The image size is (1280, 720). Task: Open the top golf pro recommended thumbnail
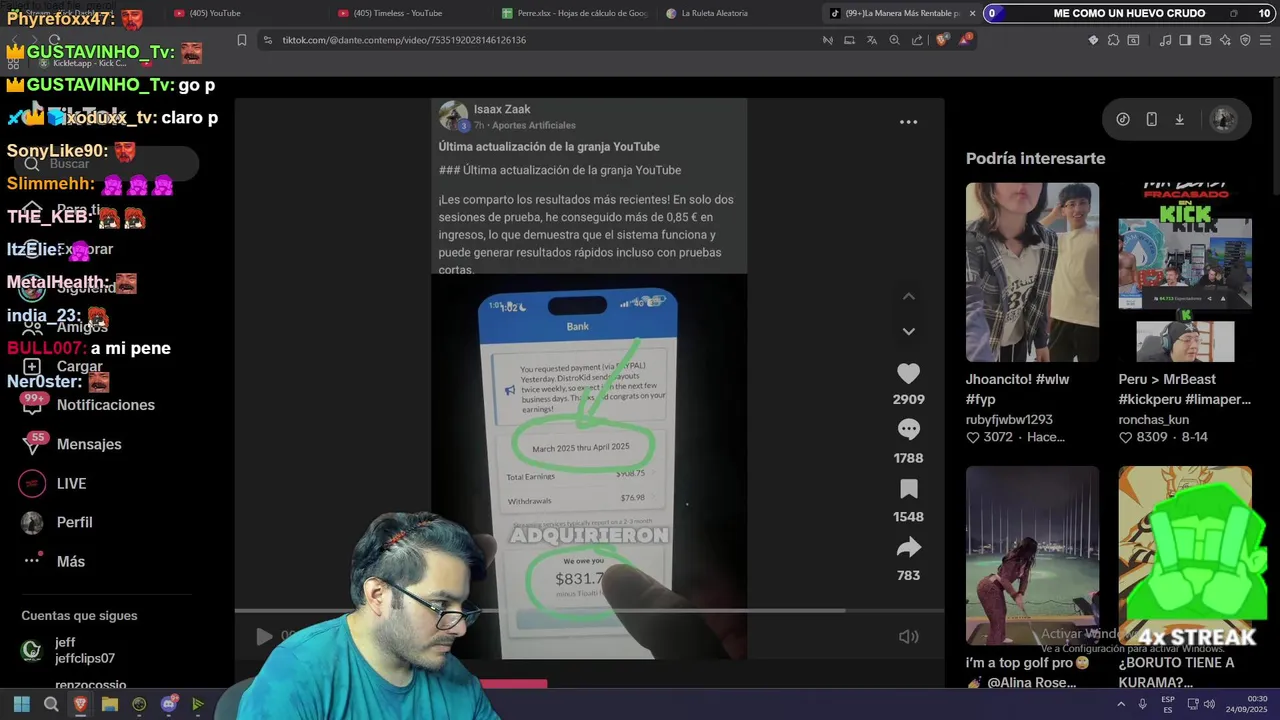tap(1032, 555)
